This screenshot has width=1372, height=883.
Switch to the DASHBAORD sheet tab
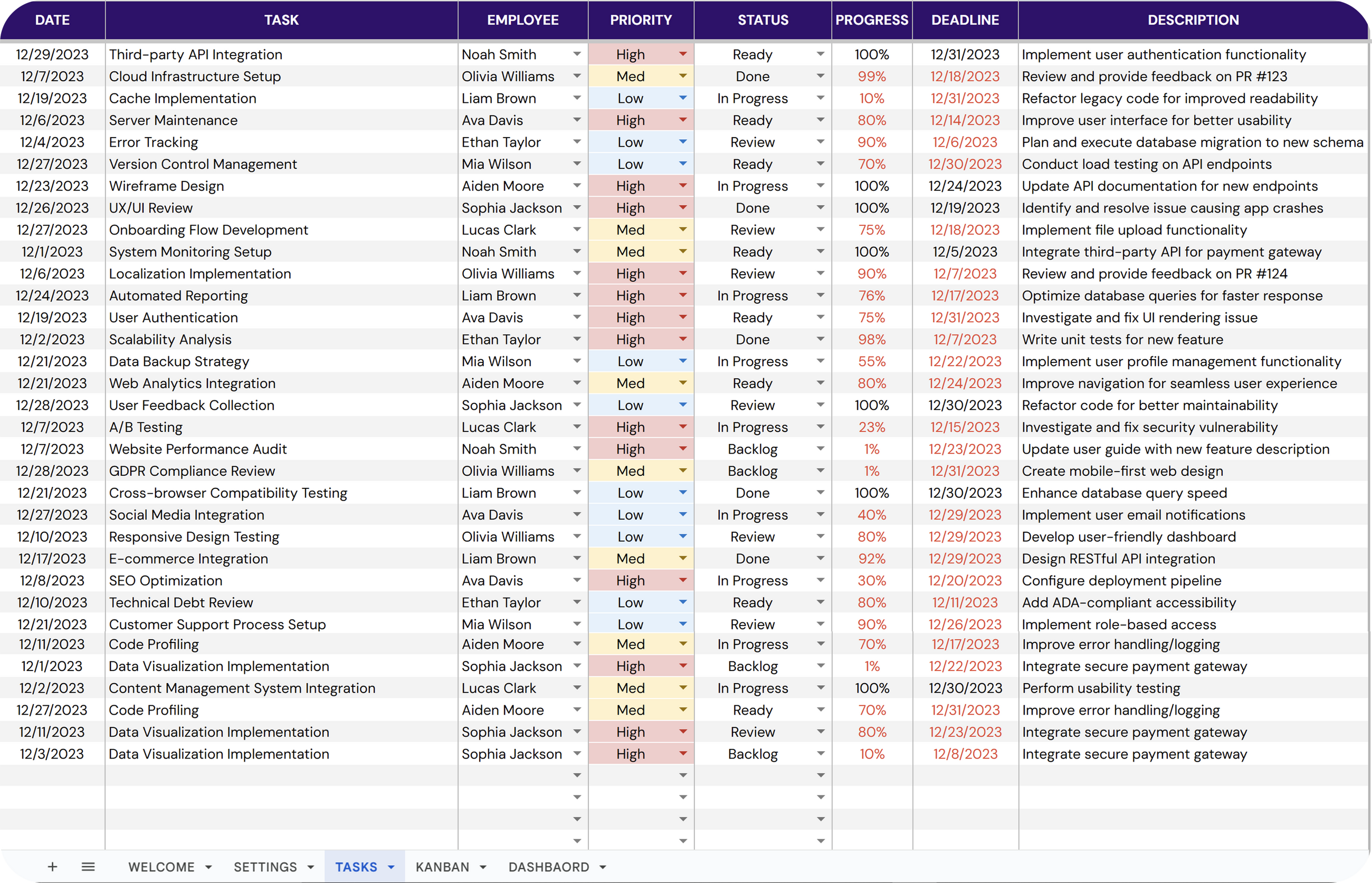pyautogui.click(x=548, y=867)
